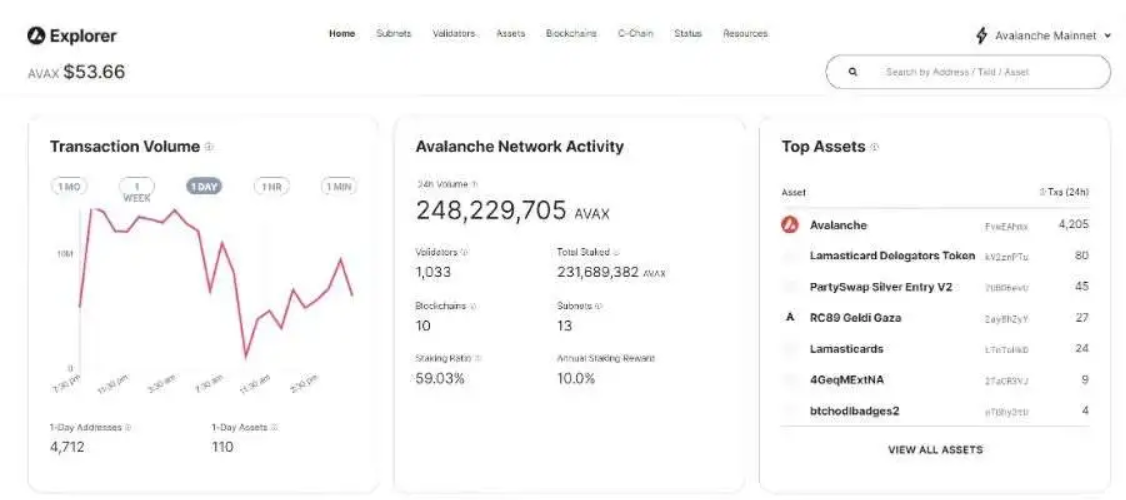This screenshot has height=500, width=1126.
Task: Click the 248,229,705 AVAX volume value
Action: pos(513,211)
